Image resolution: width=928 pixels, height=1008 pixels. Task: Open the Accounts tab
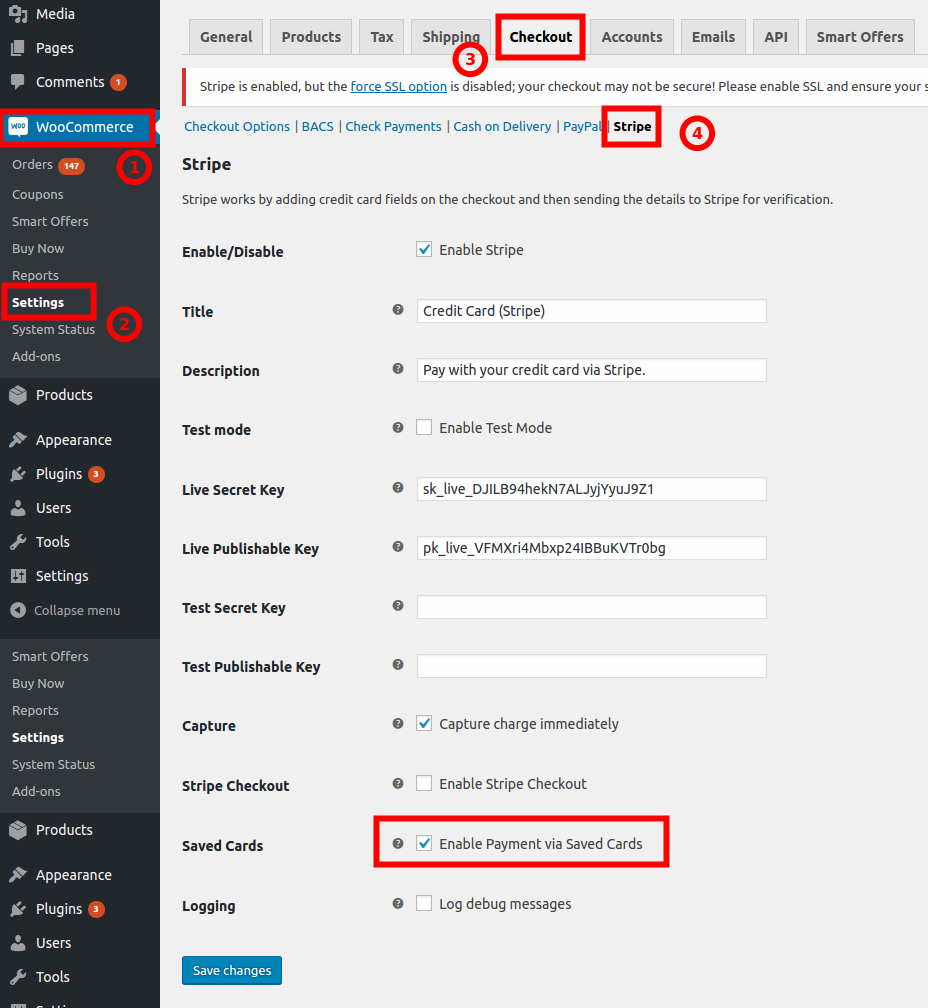(632, 37)
